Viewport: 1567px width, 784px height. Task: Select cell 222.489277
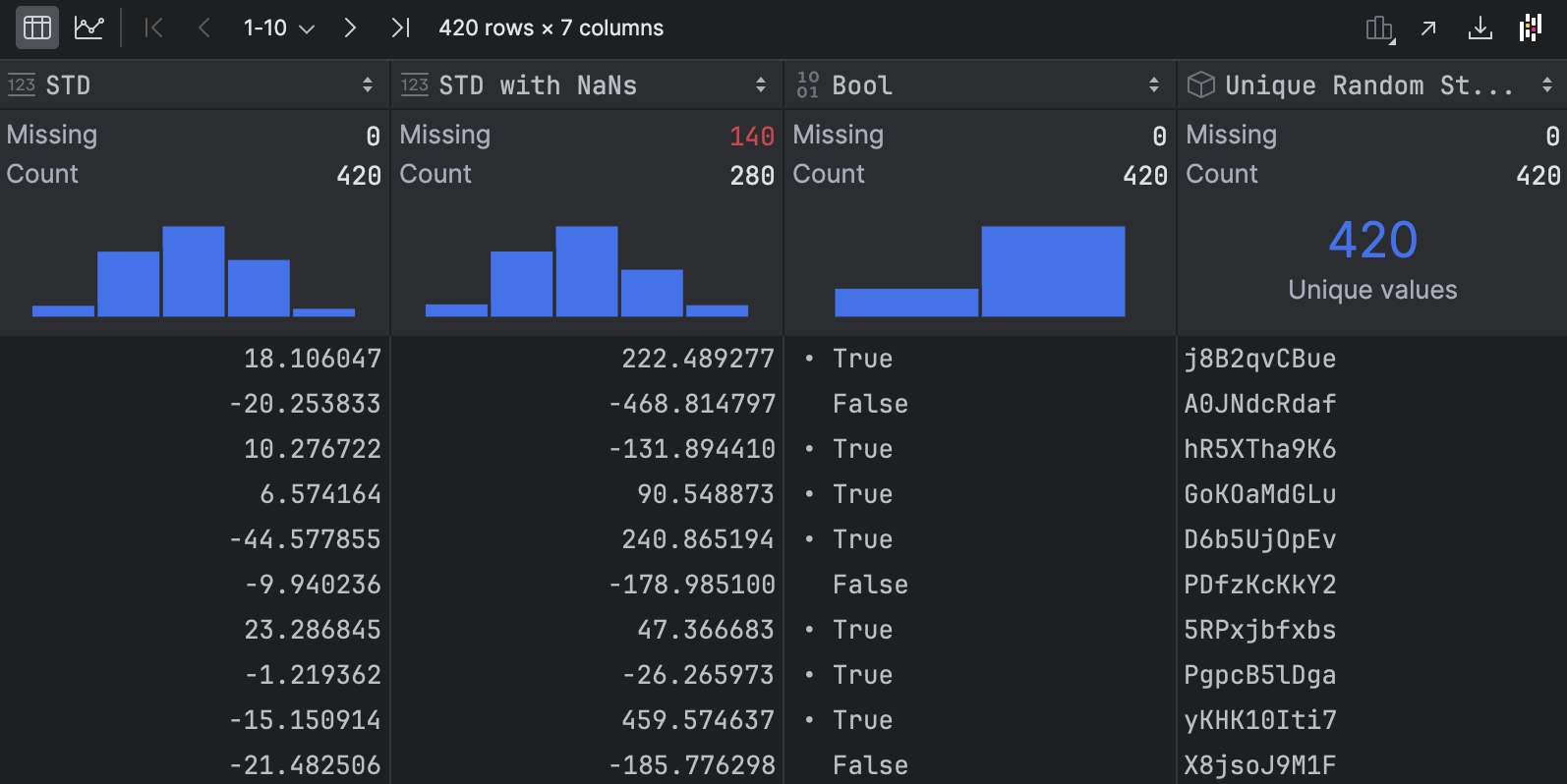tap(588, 359)
